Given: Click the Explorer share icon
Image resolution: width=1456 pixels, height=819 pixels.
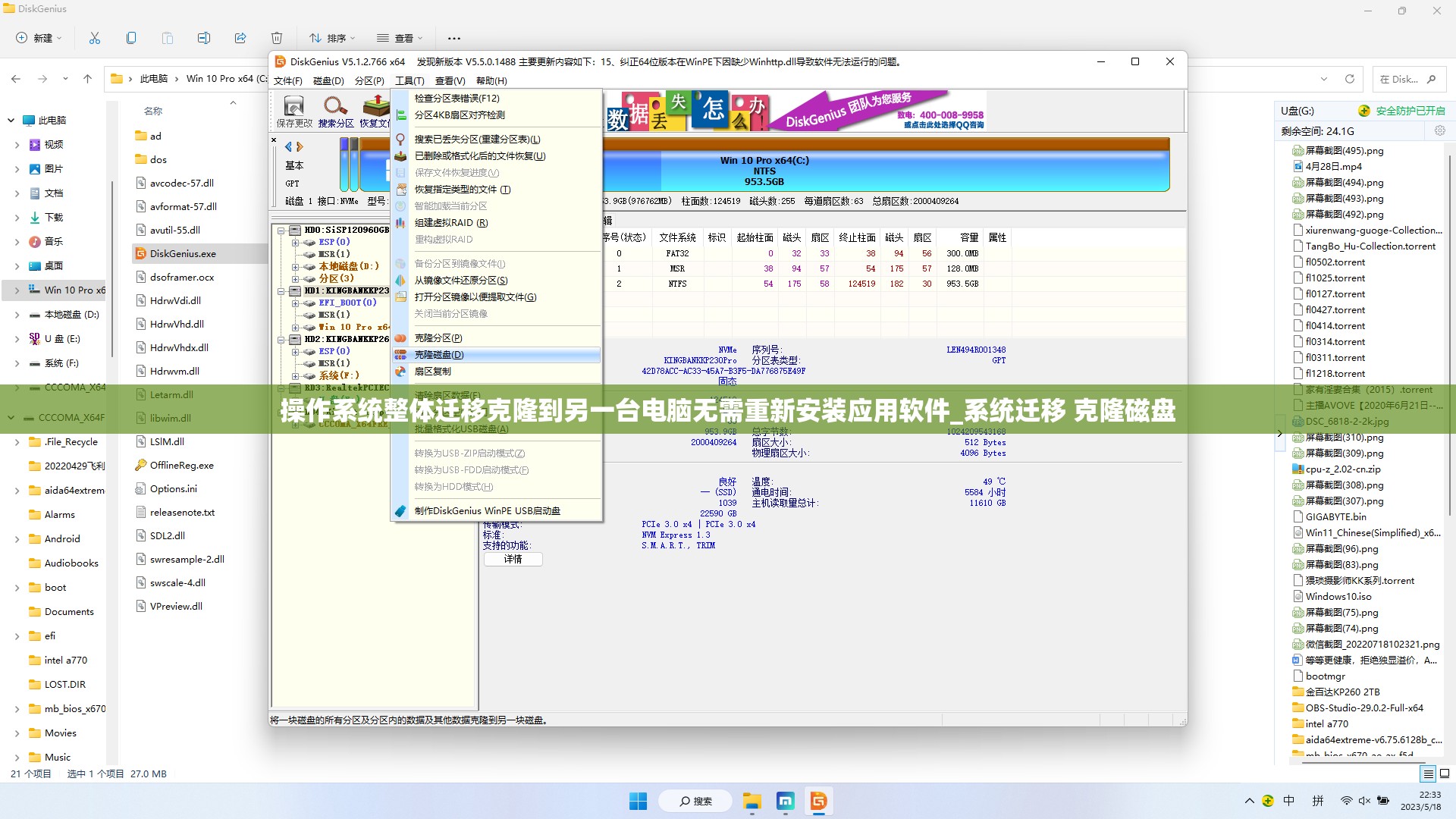Looking at the screenshot, I should tap(240, 38).
